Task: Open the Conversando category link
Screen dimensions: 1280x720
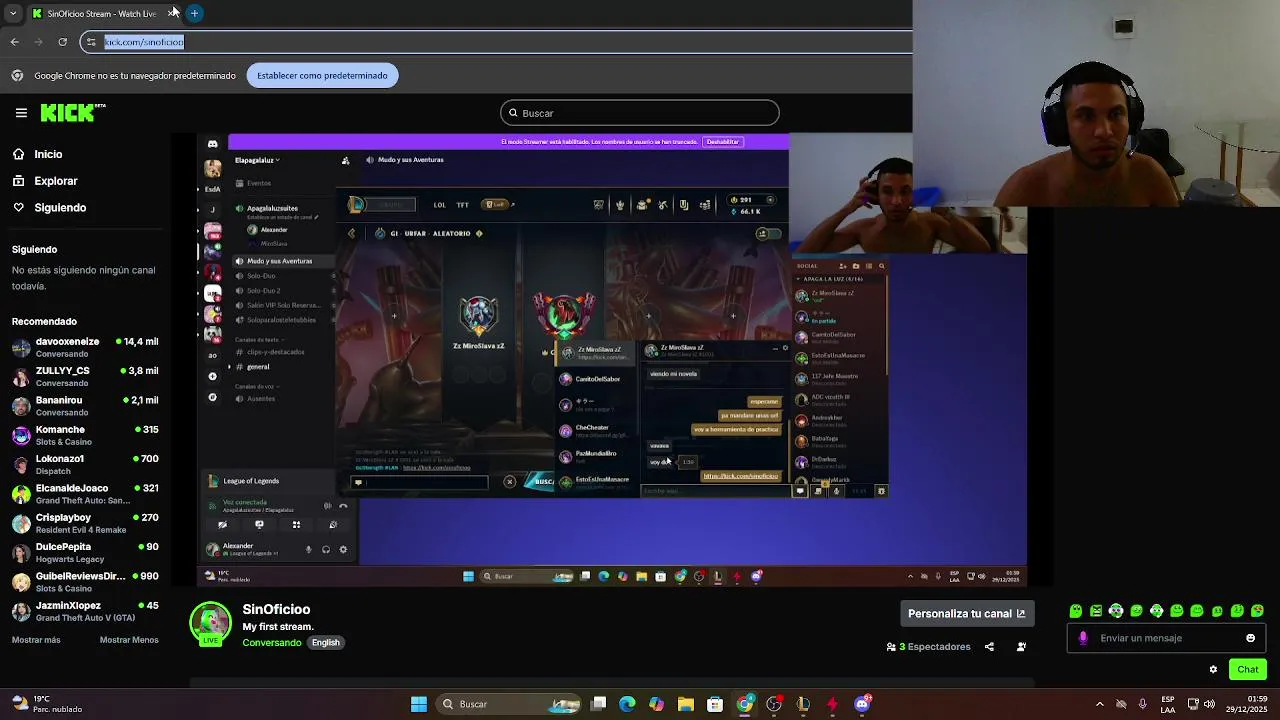Action: click(271, 642)
